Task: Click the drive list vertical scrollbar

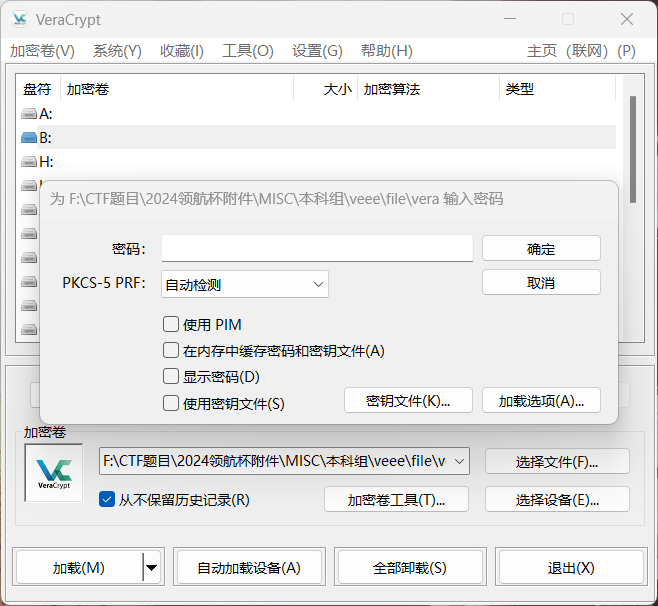Action: point(632,150)
